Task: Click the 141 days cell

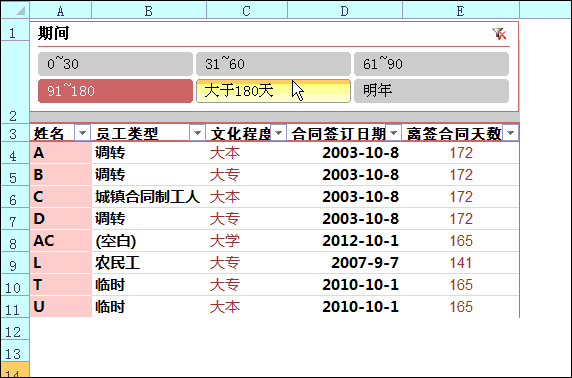Action: click(461, 263)
